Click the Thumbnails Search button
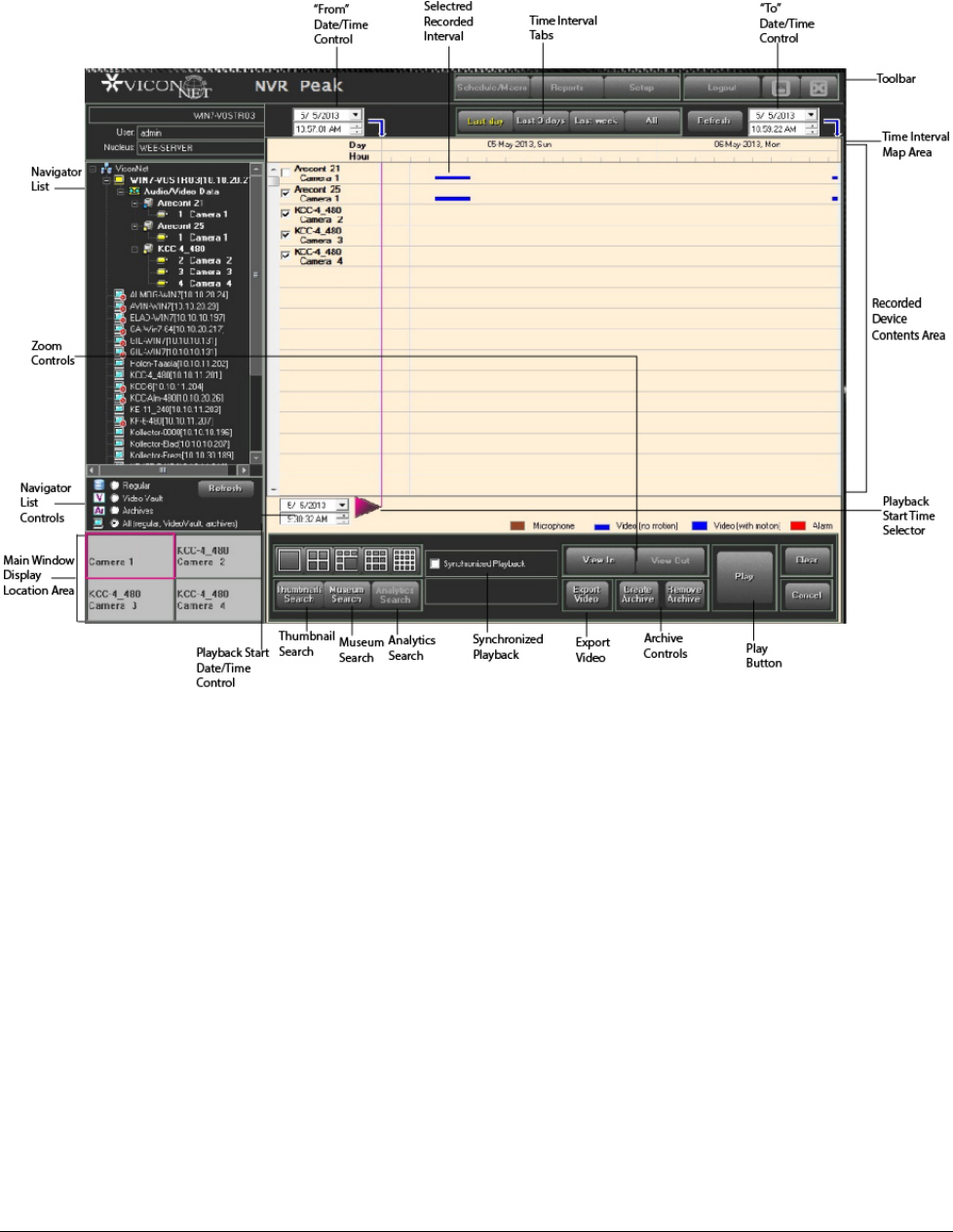Screen dimensions: 953x1232 (298, 595)
